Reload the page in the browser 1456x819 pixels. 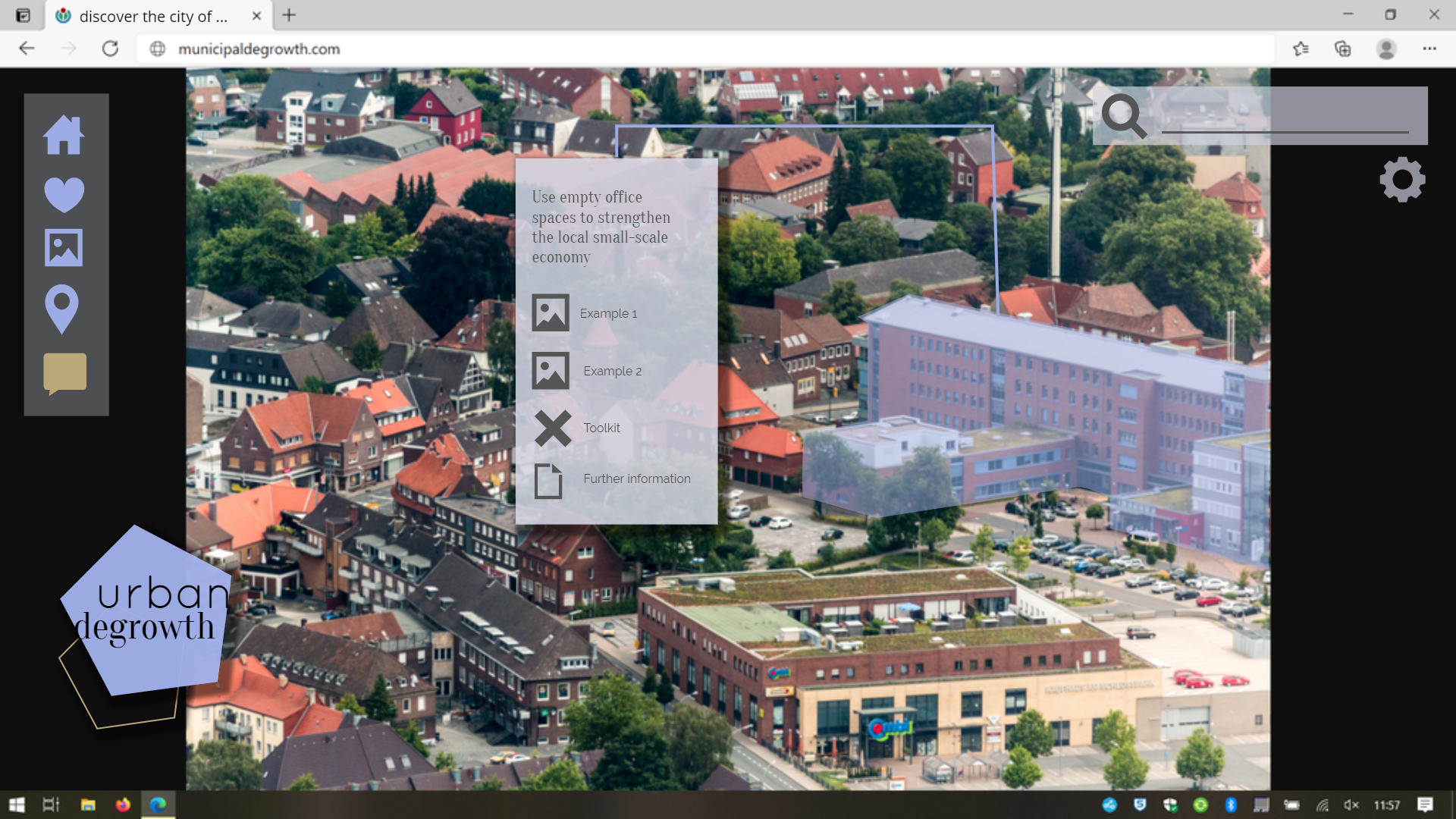[x=111, y=49]
